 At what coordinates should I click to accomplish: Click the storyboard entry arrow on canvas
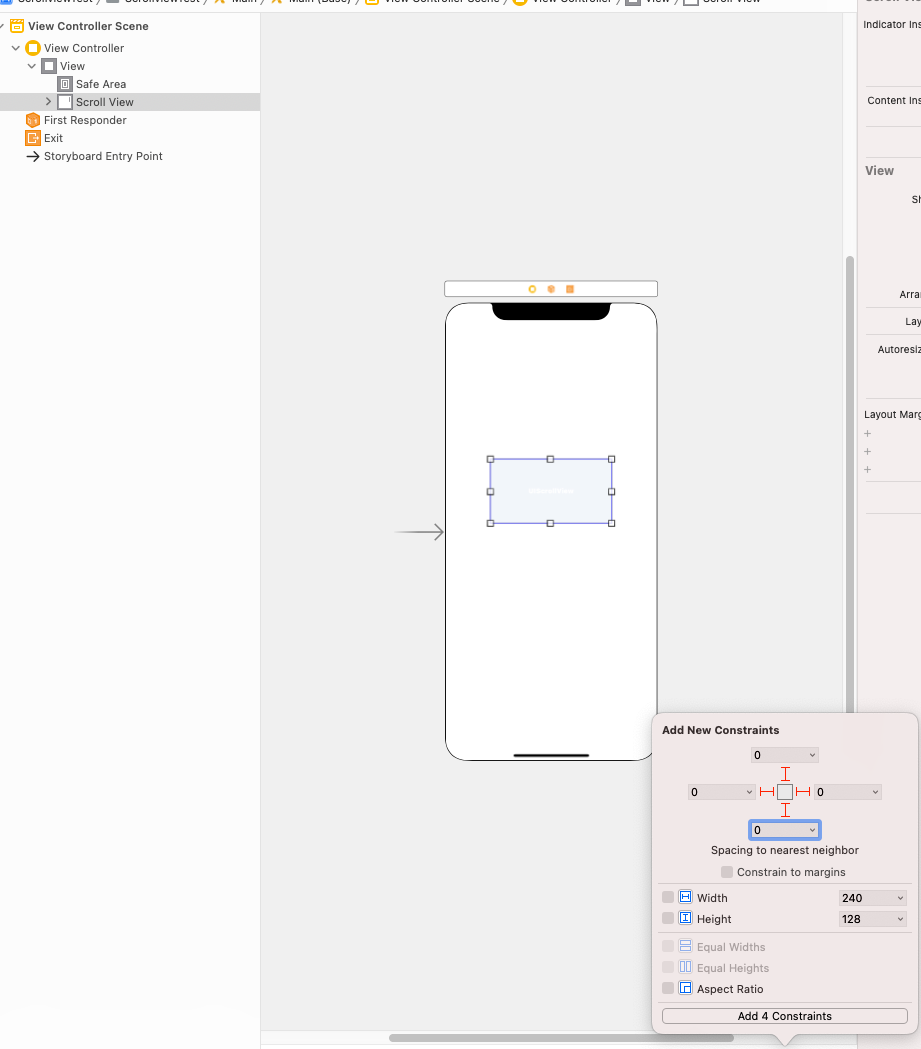point(419,532)
